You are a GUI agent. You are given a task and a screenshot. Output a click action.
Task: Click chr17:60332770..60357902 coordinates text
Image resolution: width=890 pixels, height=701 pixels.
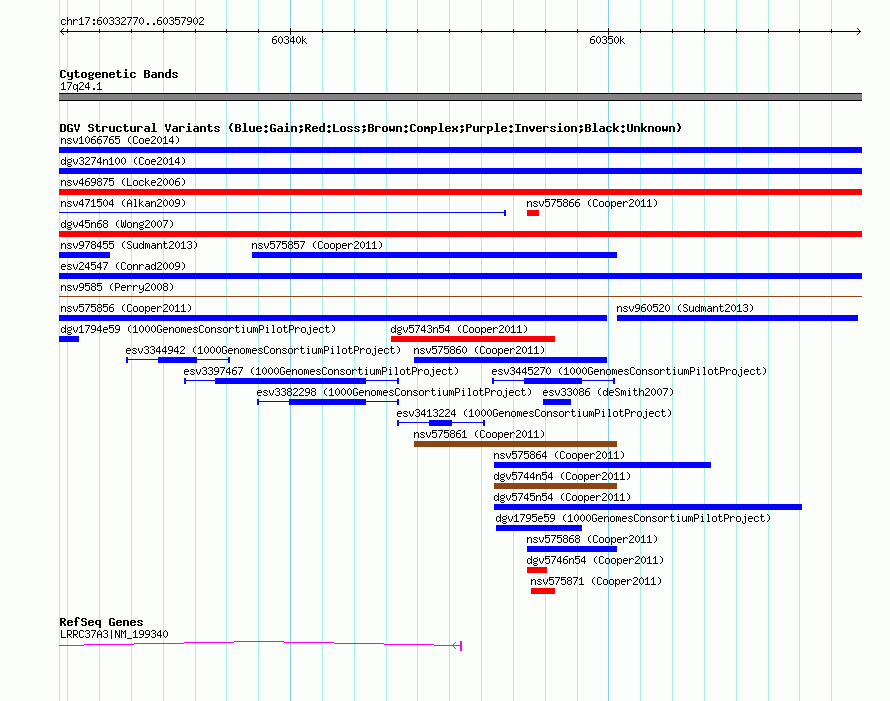pyautogui.click(x=132, y=21)
